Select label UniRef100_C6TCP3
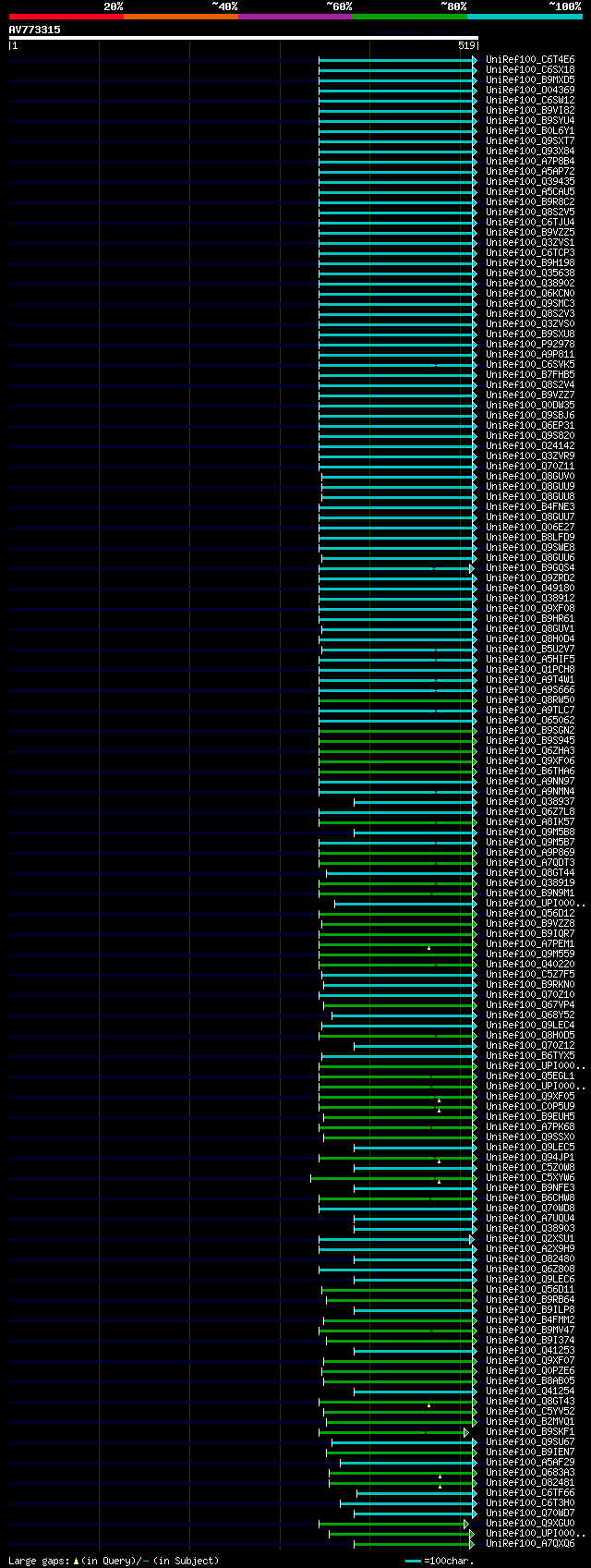Screen dimensions: 591x1568 tap(530, 252)
